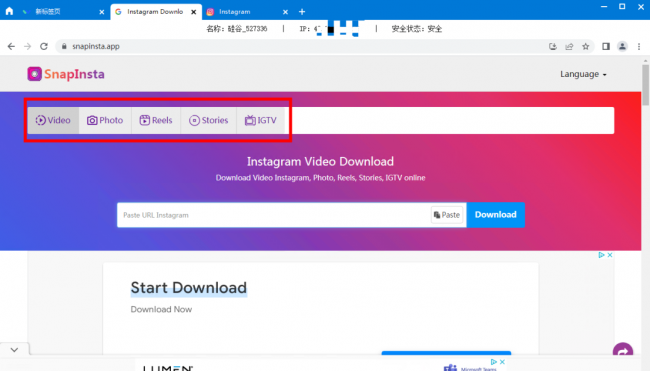Toggle the browser side panel icon
The image size is (650, 371).
pyautogui.click(x=606, y=46)
